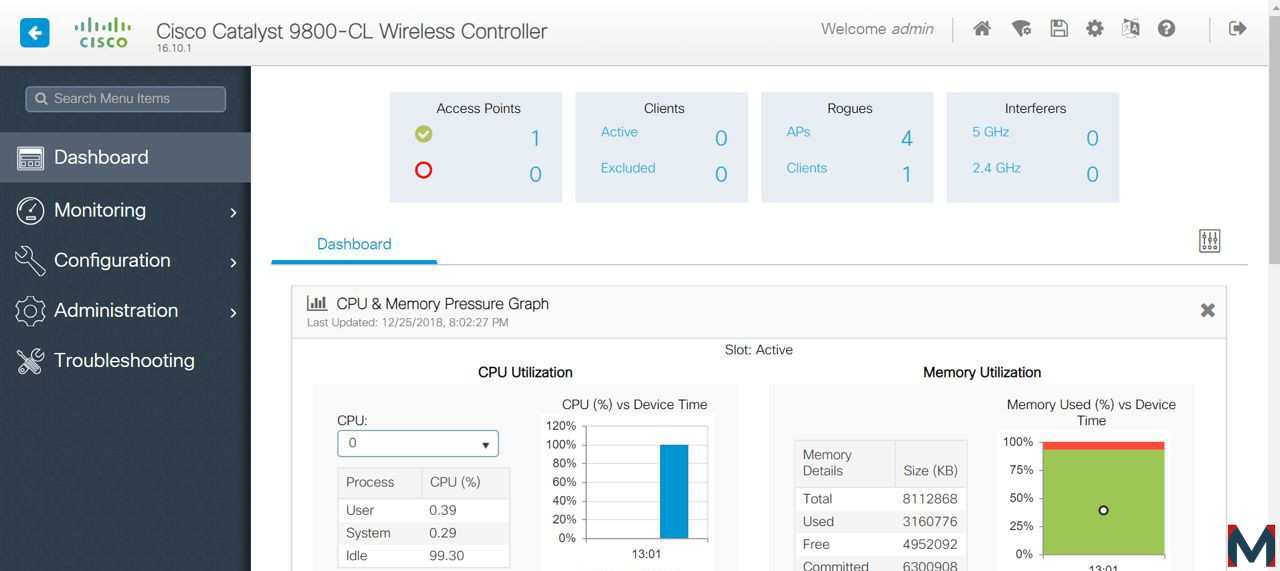Screen dimensions: 1280x571
Task: Click the red band in the memory chart
Action: [x=1103, y=445]
